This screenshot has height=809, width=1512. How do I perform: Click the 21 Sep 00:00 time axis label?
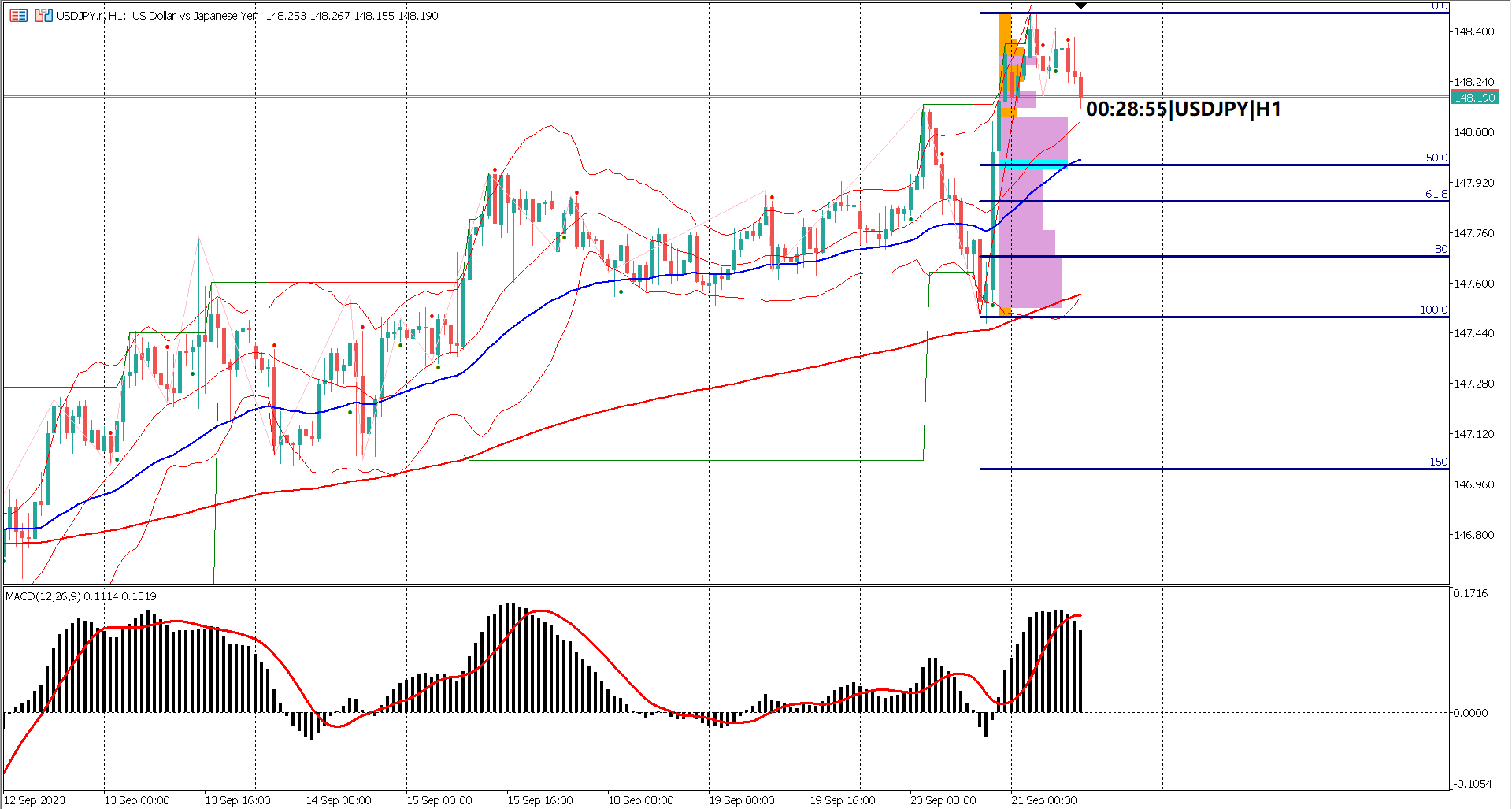coord(1045,799)
